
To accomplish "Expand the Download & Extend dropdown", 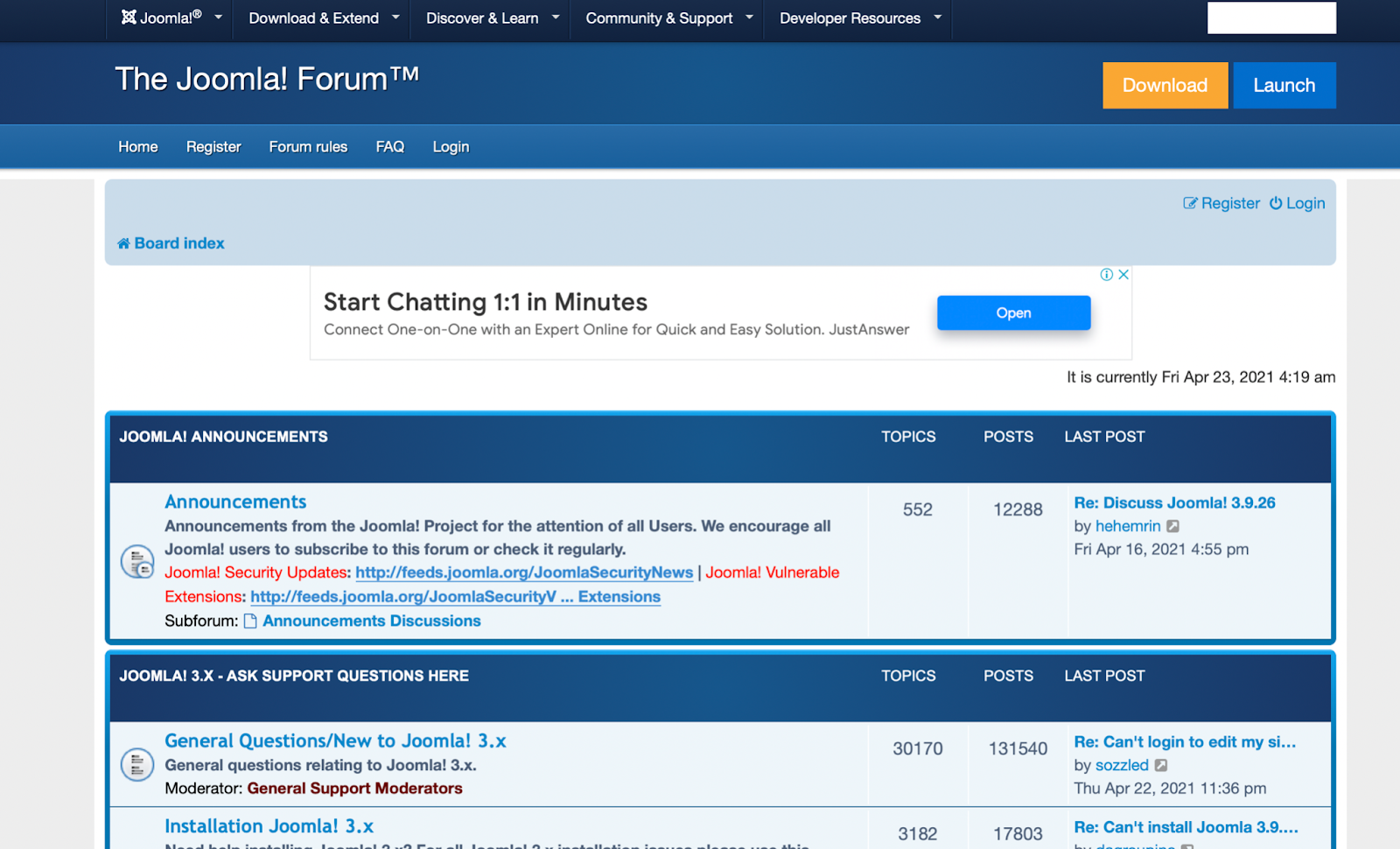I will [x=395, y=17].
